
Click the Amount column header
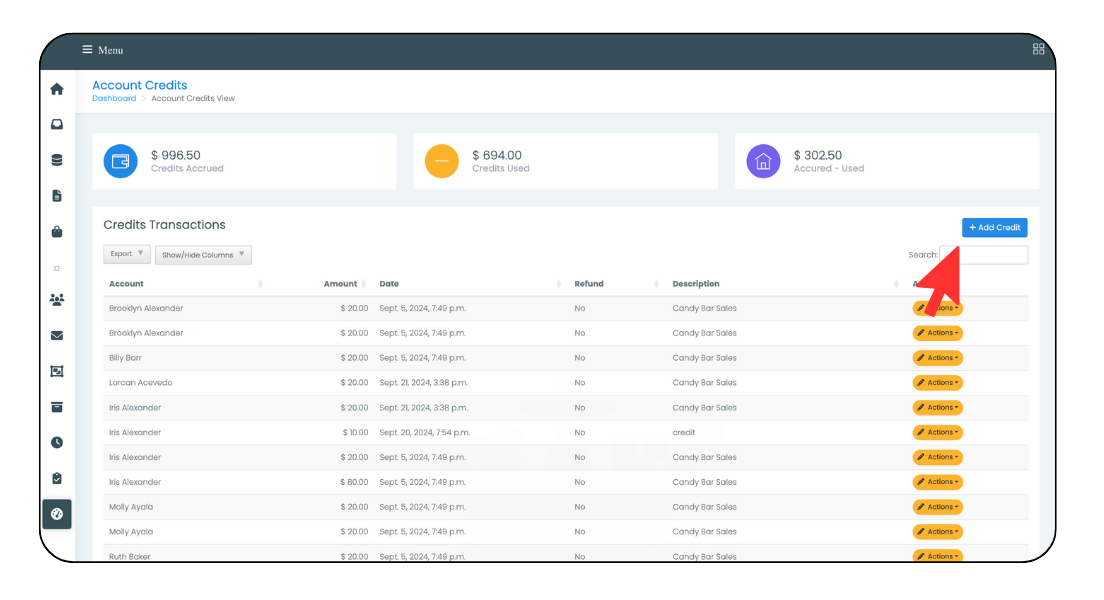(x=340, y=284)
